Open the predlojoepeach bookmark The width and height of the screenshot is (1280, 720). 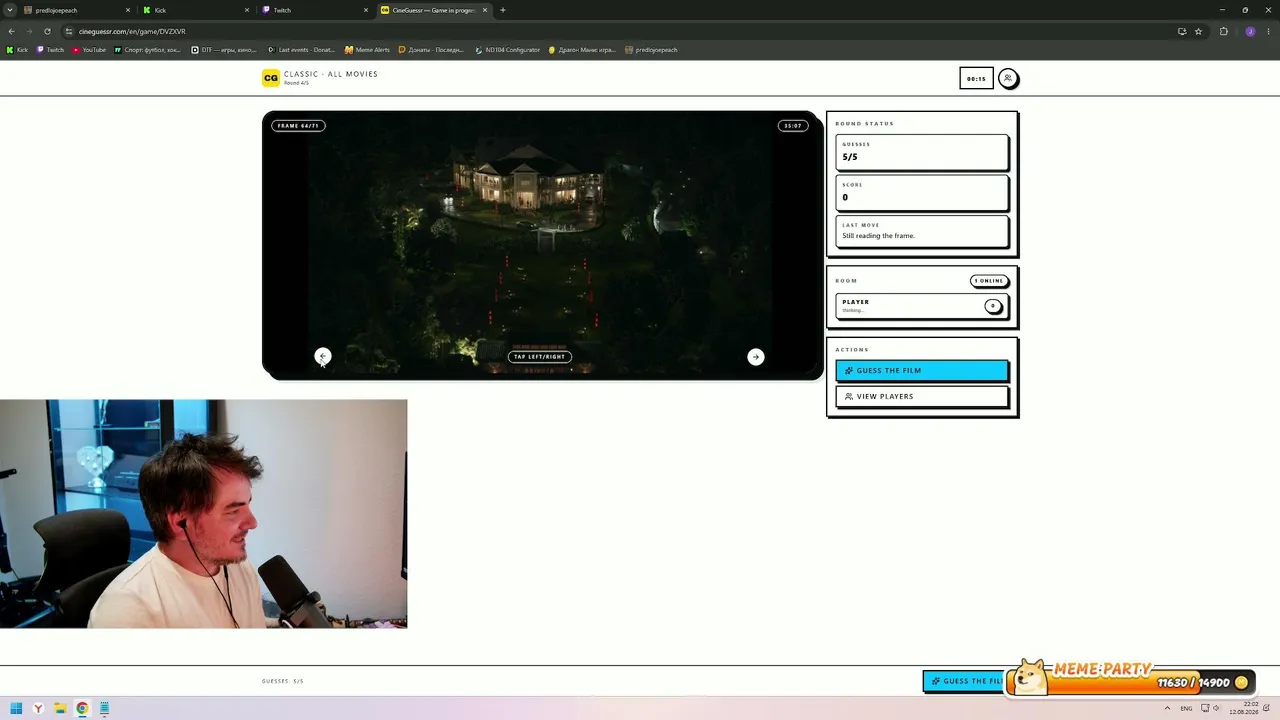point(652,50)
